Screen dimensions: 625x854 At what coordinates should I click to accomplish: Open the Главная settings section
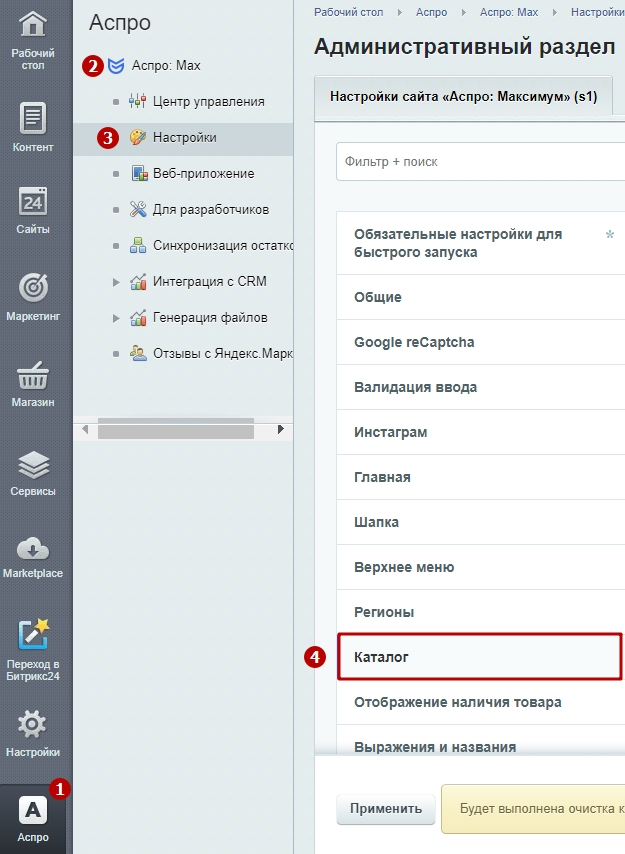point(481,477)
